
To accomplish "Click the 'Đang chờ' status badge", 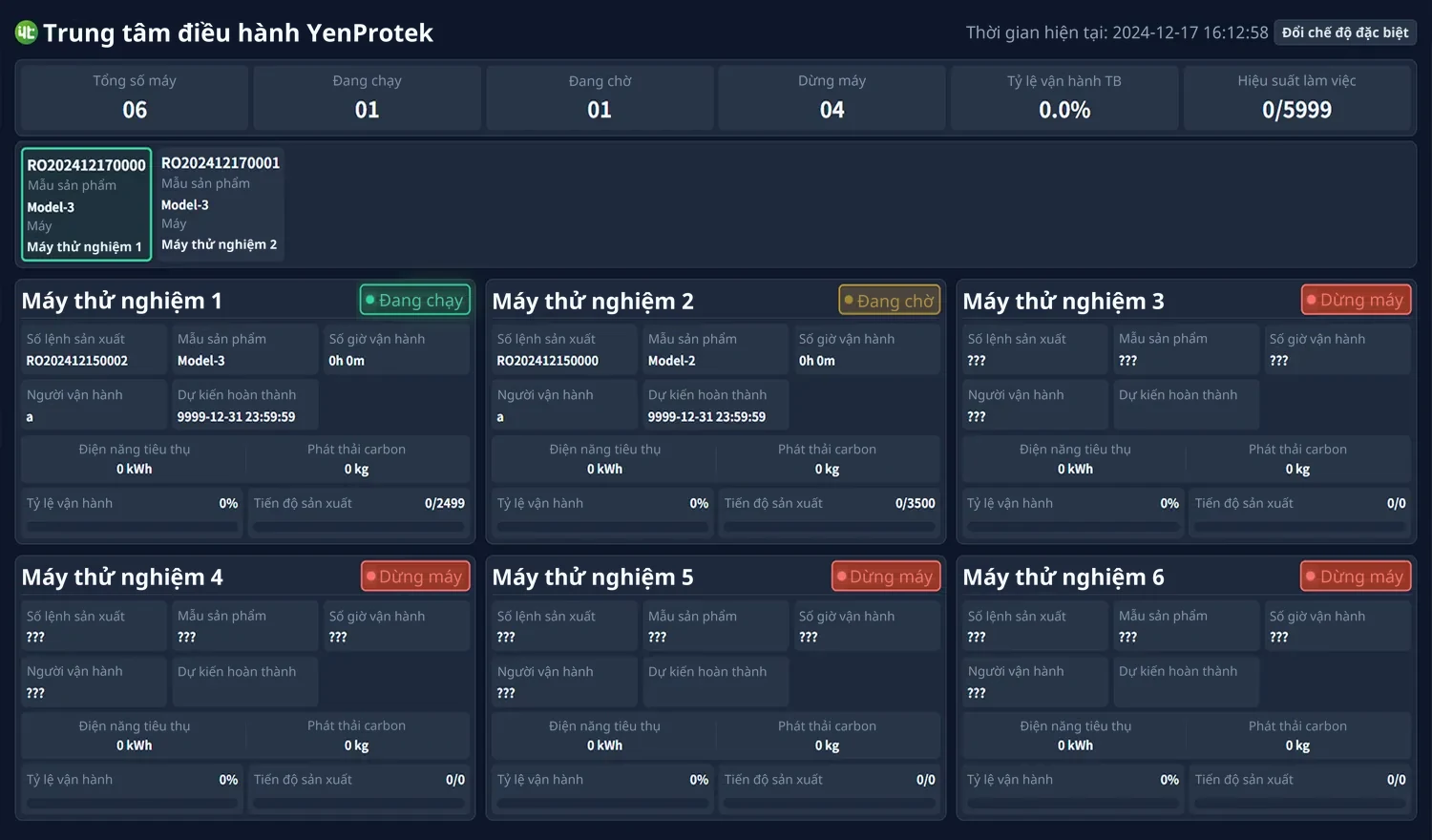I will coord(890,301).
